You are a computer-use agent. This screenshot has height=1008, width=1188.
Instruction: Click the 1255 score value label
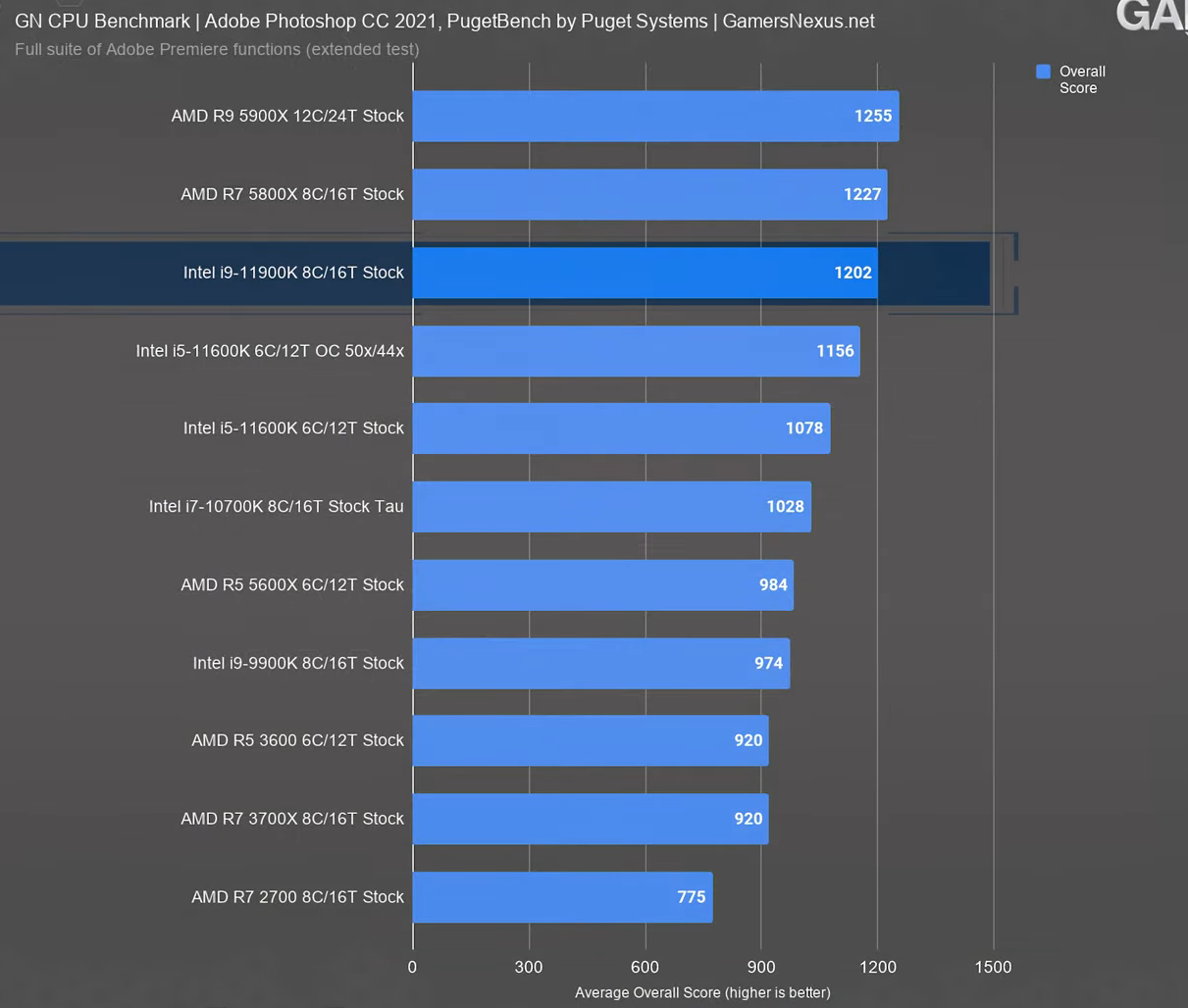872,116
